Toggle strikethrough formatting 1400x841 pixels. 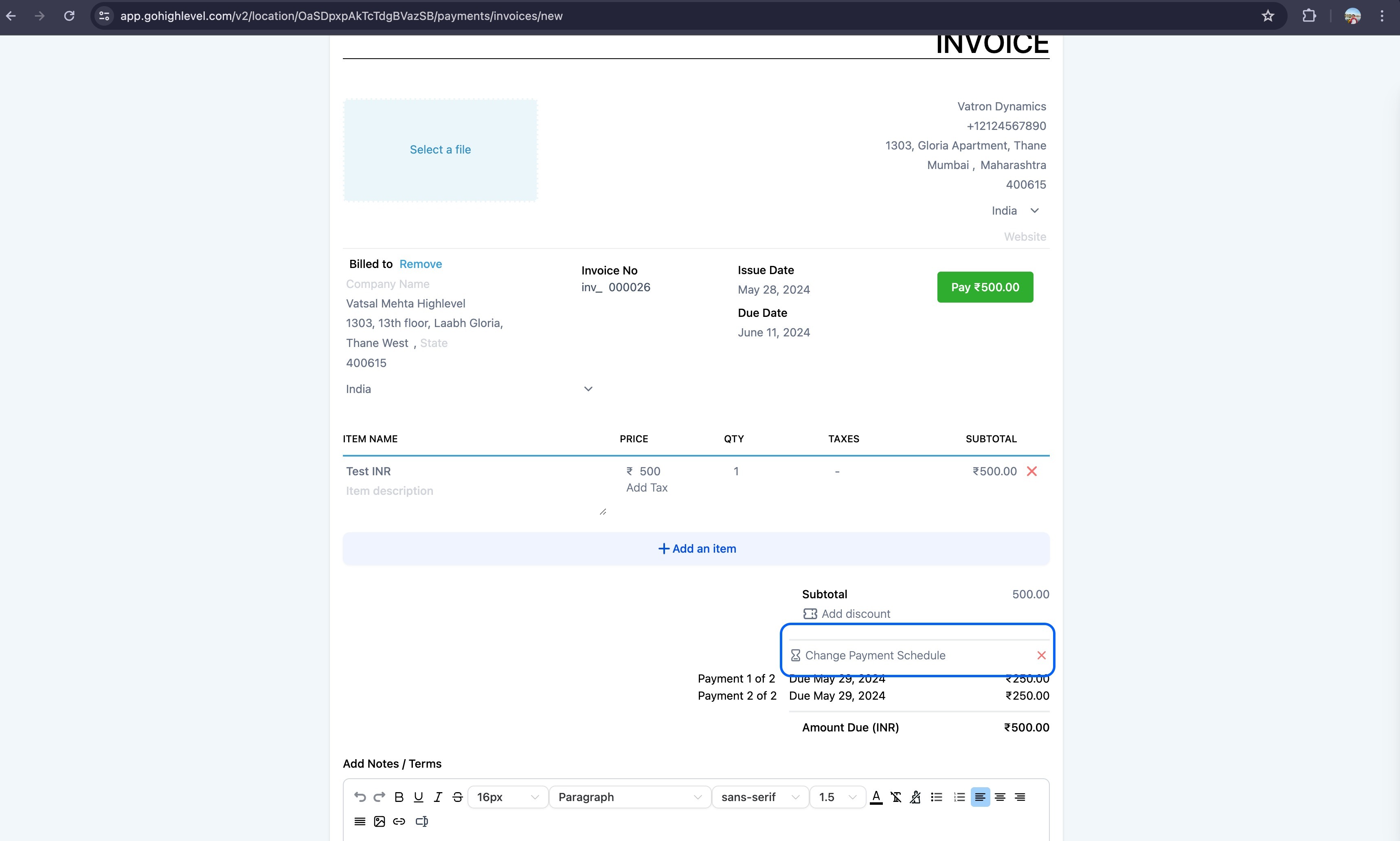point(458,797)
